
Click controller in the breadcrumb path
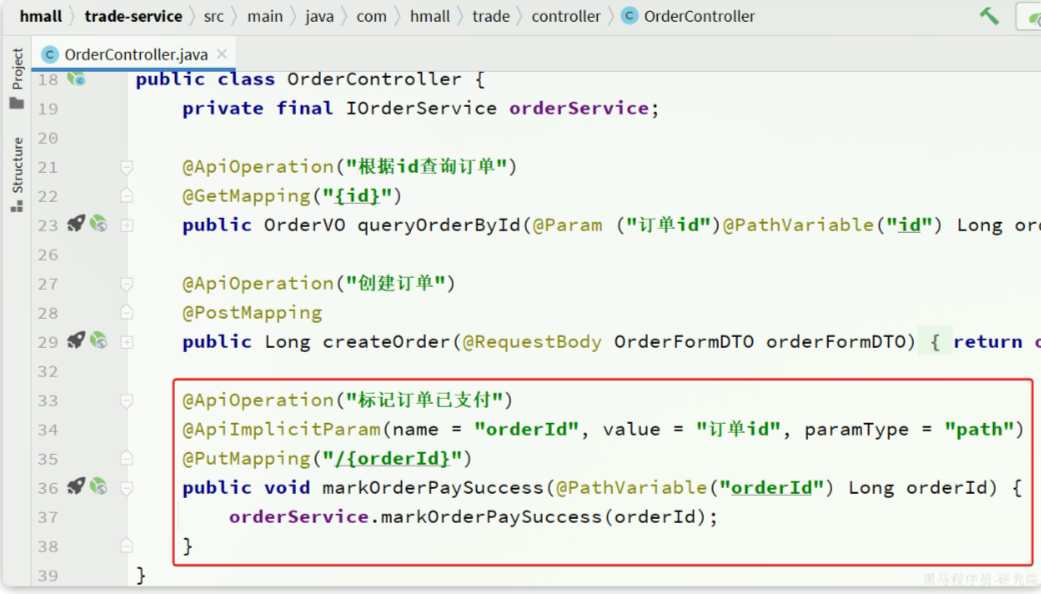point(566,16)
